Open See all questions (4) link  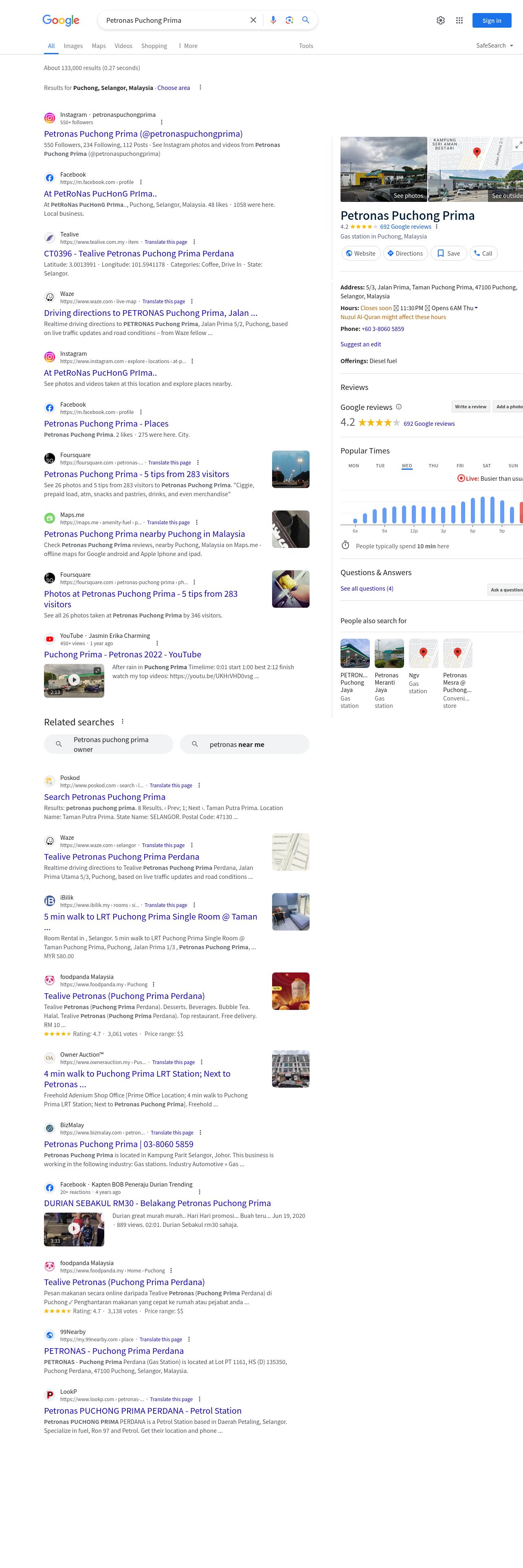click(x=367, y=589)
